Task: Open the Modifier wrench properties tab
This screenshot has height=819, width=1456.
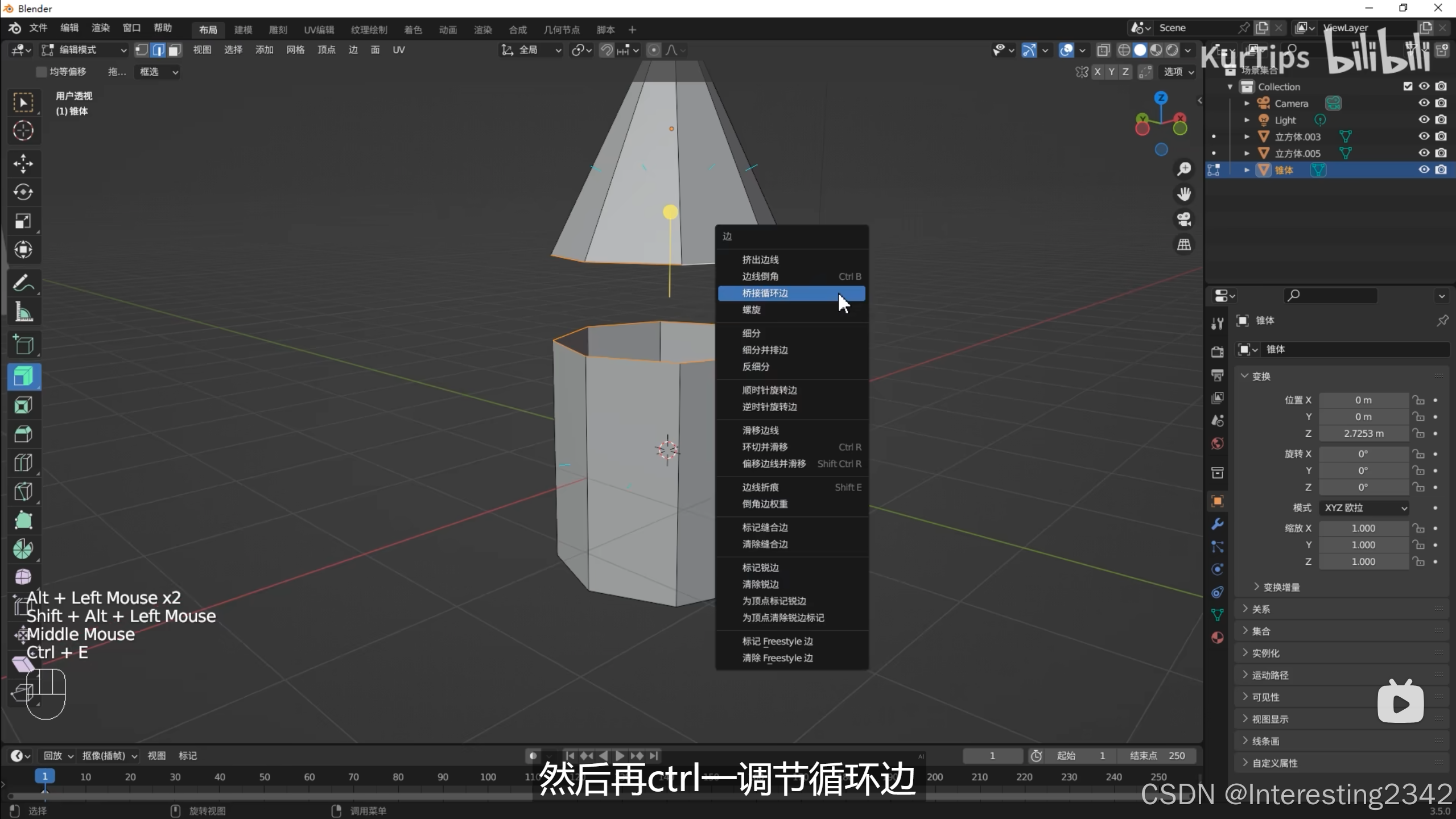Action: (1217, 524)
